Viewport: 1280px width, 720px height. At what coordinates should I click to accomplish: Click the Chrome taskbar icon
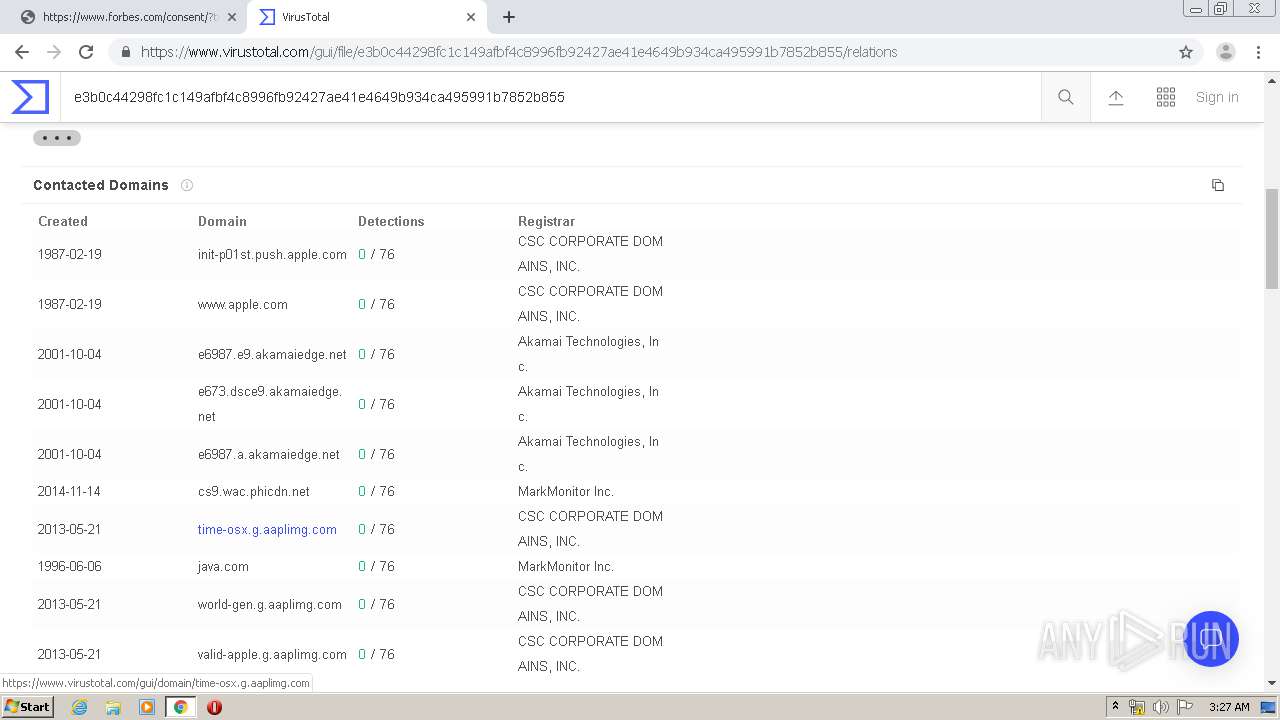[x=180, y=707]
